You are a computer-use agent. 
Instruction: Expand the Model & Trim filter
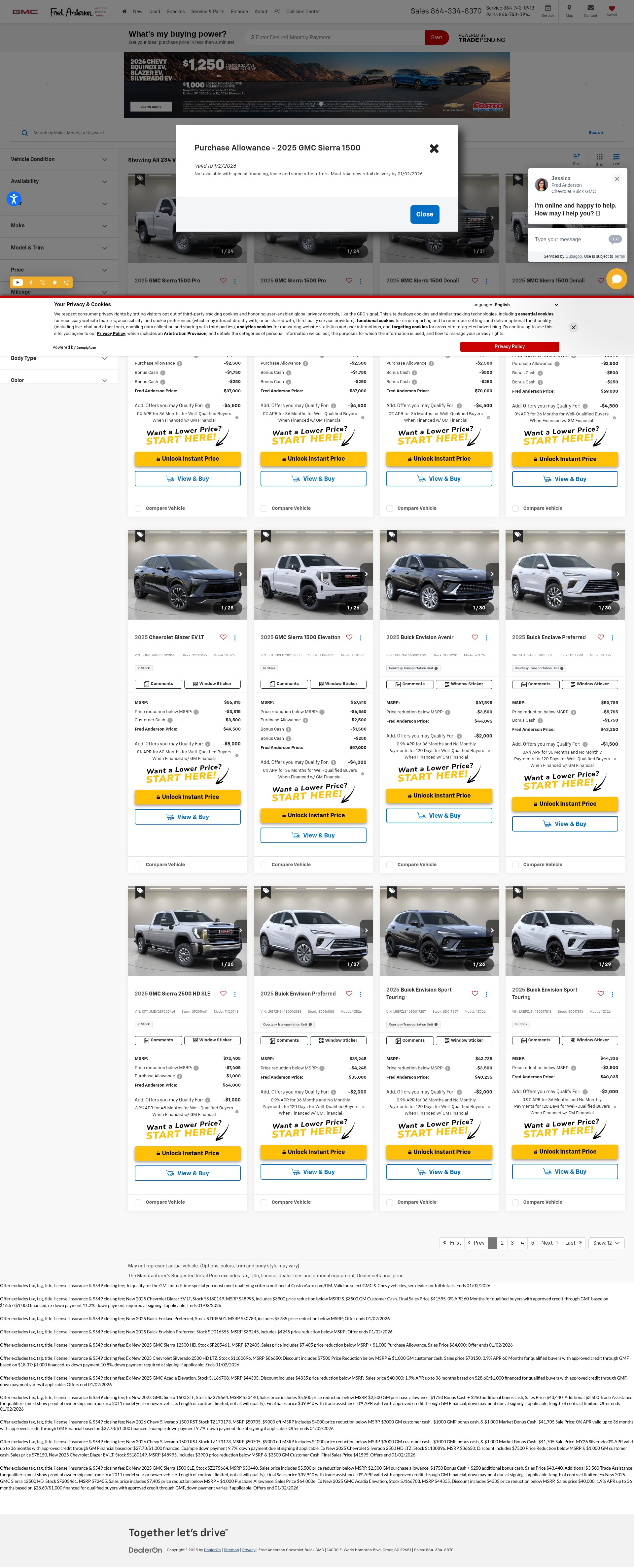(59, 248)
